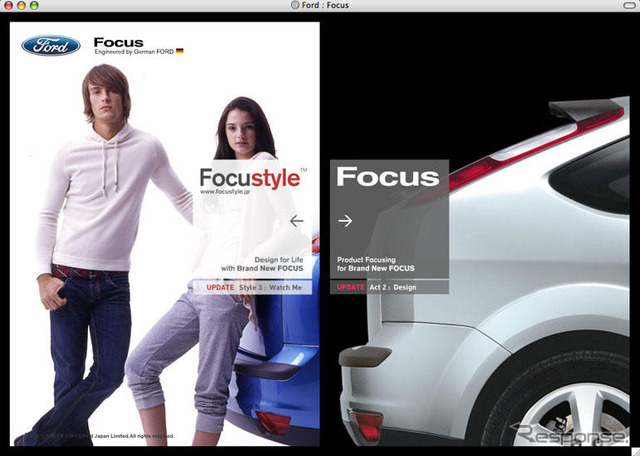Zoom window with green button

tap(34, 5)
